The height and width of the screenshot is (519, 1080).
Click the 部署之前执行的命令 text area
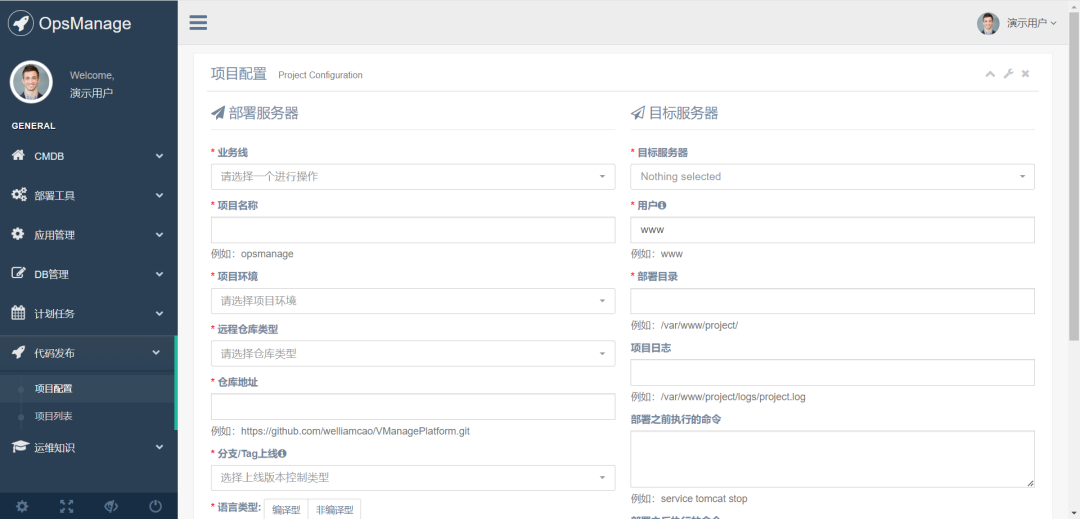(832, 459)
